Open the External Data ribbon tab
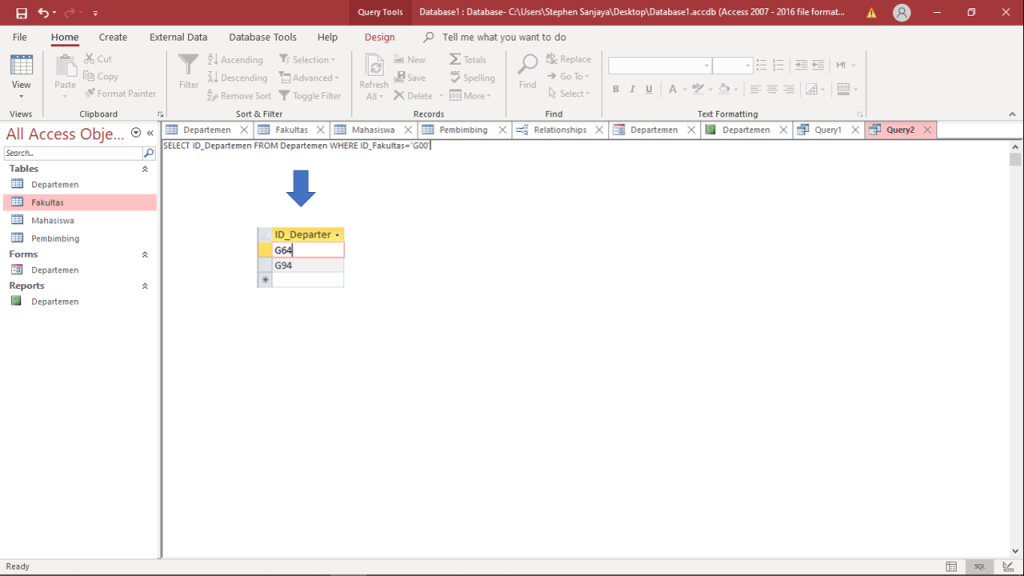Viewport: 1024px width, 576px height. click(178, 37)
